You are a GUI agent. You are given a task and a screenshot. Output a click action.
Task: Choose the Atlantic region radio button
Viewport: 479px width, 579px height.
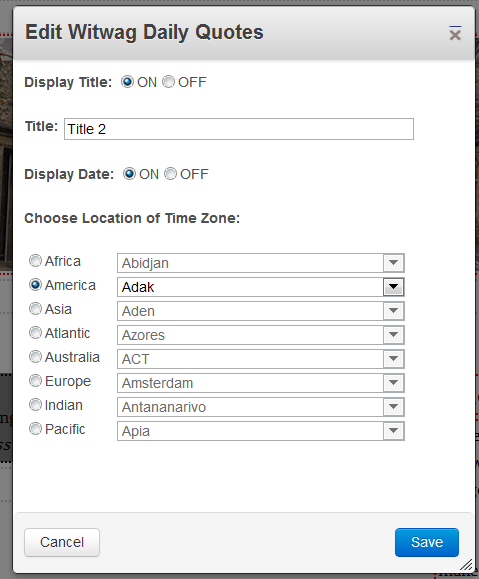(x=35, y=333)
